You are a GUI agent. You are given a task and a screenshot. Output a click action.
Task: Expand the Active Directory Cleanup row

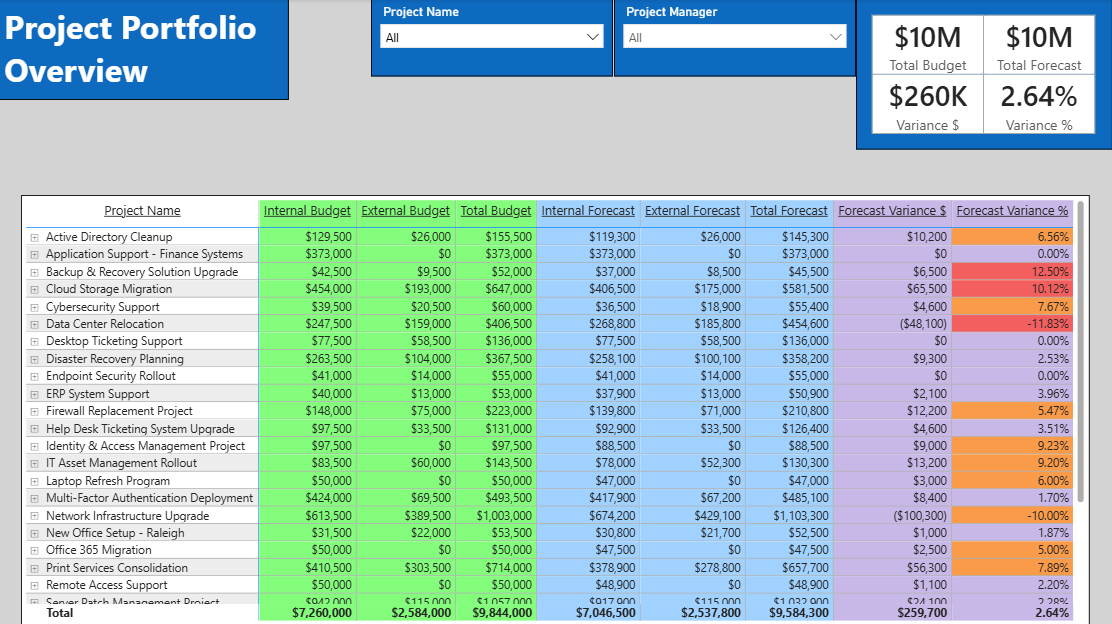[34, 238]
